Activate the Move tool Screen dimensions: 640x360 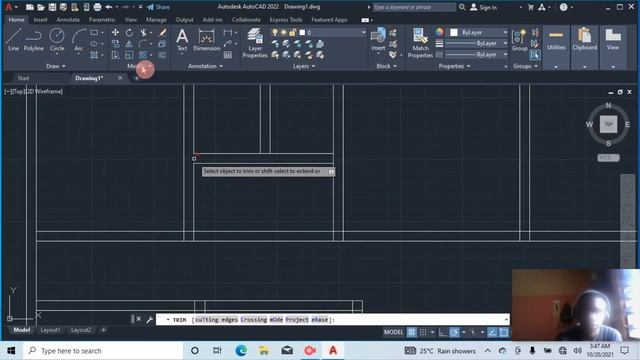click(116, 32)
